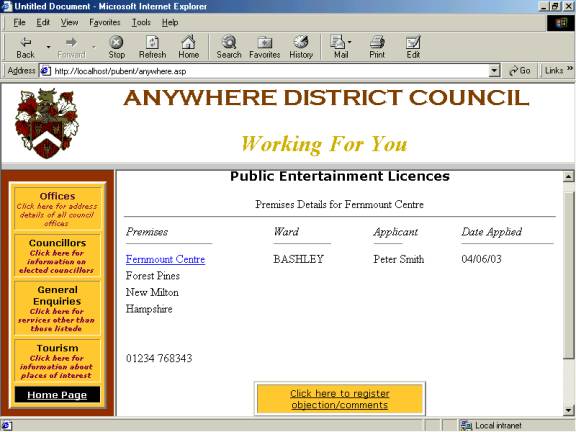The image size is (576, 432).
Task: Open the Search pane
Action: pos(229,47)
